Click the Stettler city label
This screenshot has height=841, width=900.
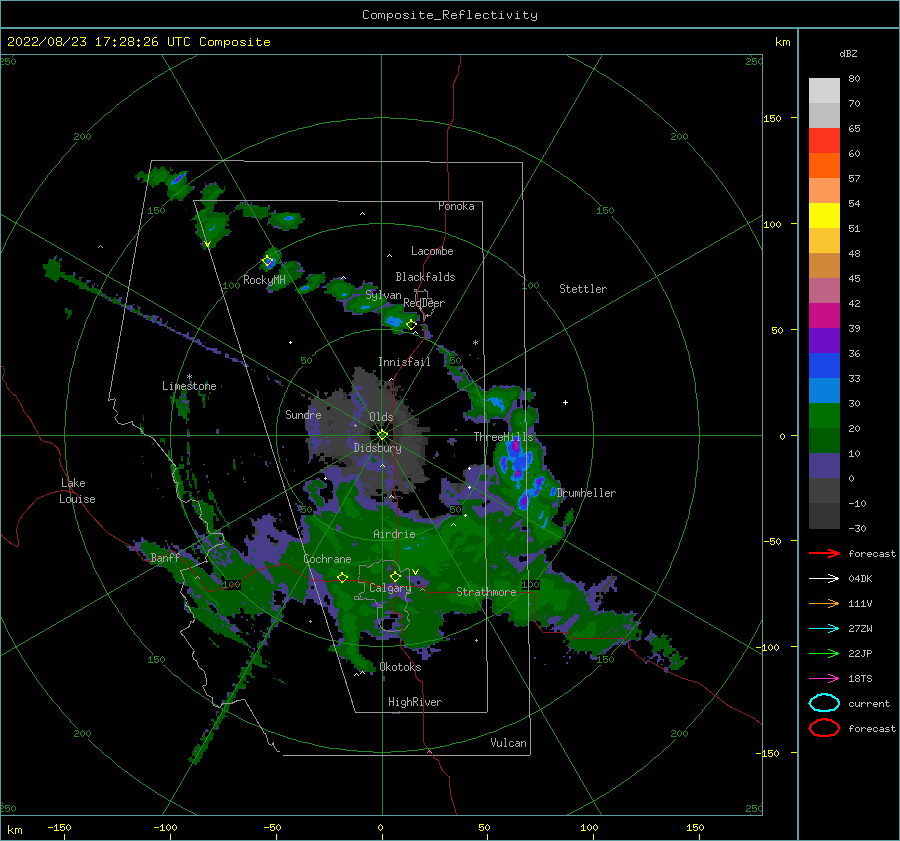coord(583,289)
